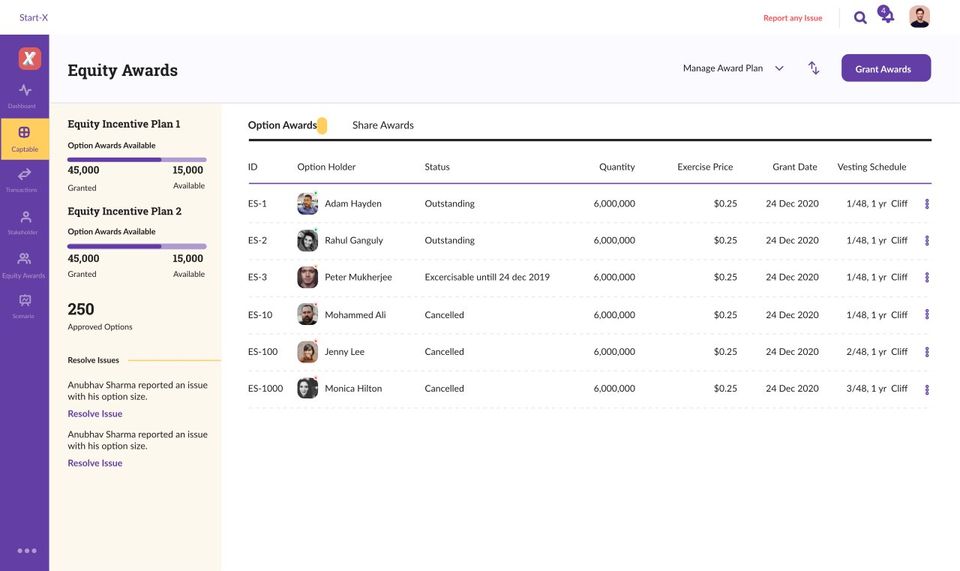Open row options for Peter Mukherjee
Viewport: 960px width, 571px height.
pos(927,277)
